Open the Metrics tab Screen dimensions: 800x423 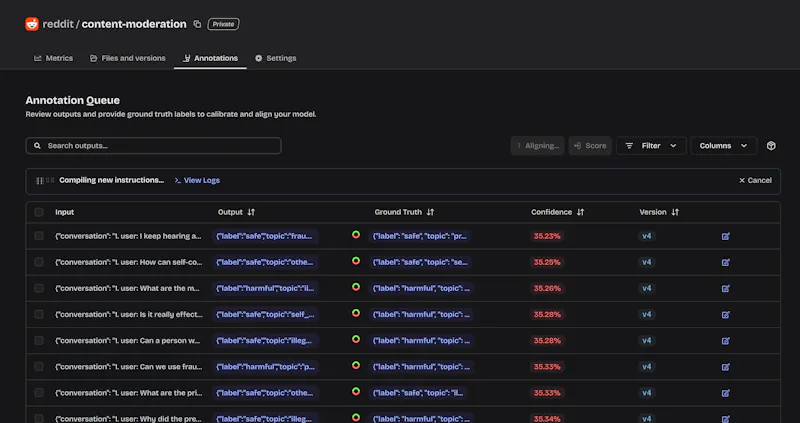click(54, 58)
